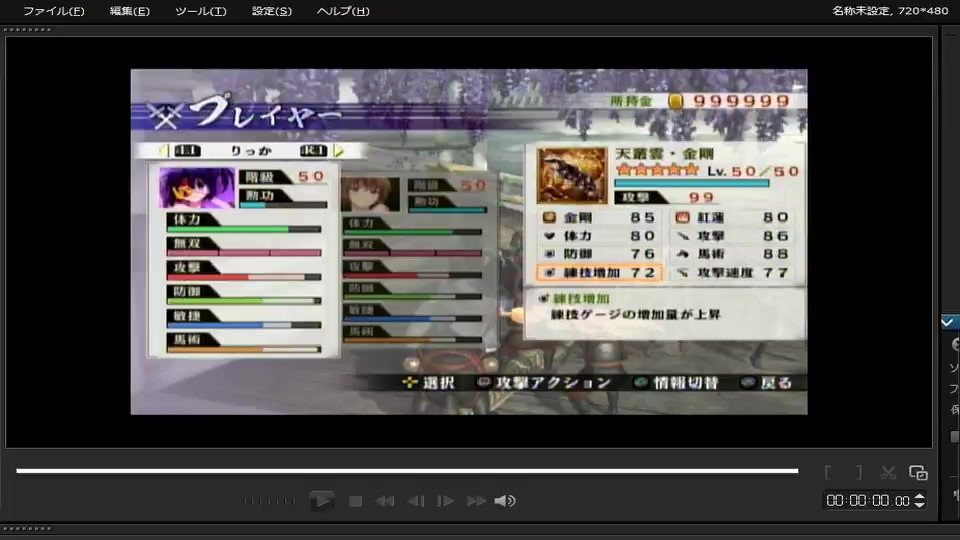Click the blue checkmark on right panel
The height and width of the screenshot is (540, 960).
click(948, 322)
